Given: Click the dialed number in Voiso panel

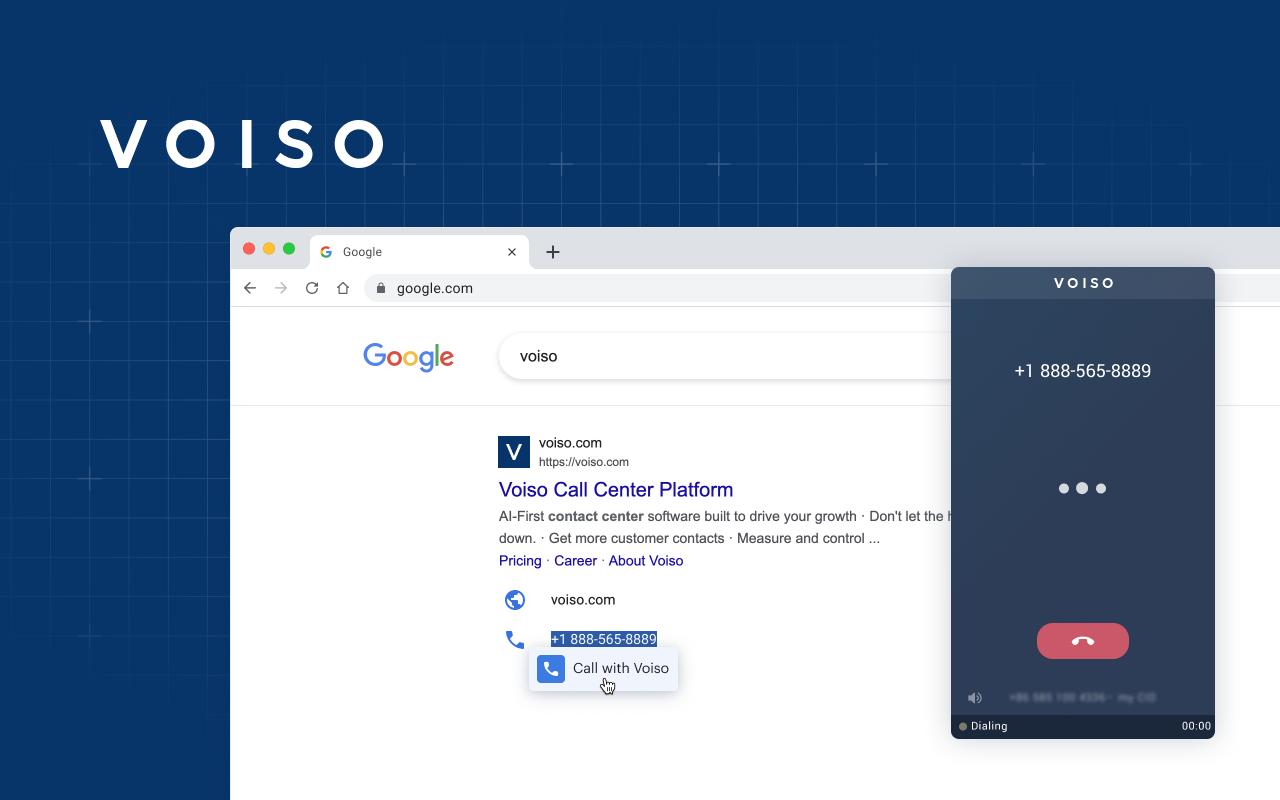Looking at the screenshot, I should pyautogui.click(x=1083, y=371).
